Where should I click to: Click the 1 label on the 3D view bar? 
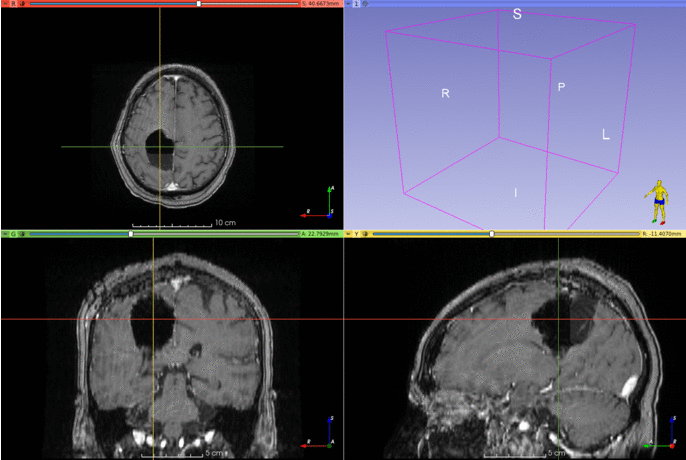357,4
